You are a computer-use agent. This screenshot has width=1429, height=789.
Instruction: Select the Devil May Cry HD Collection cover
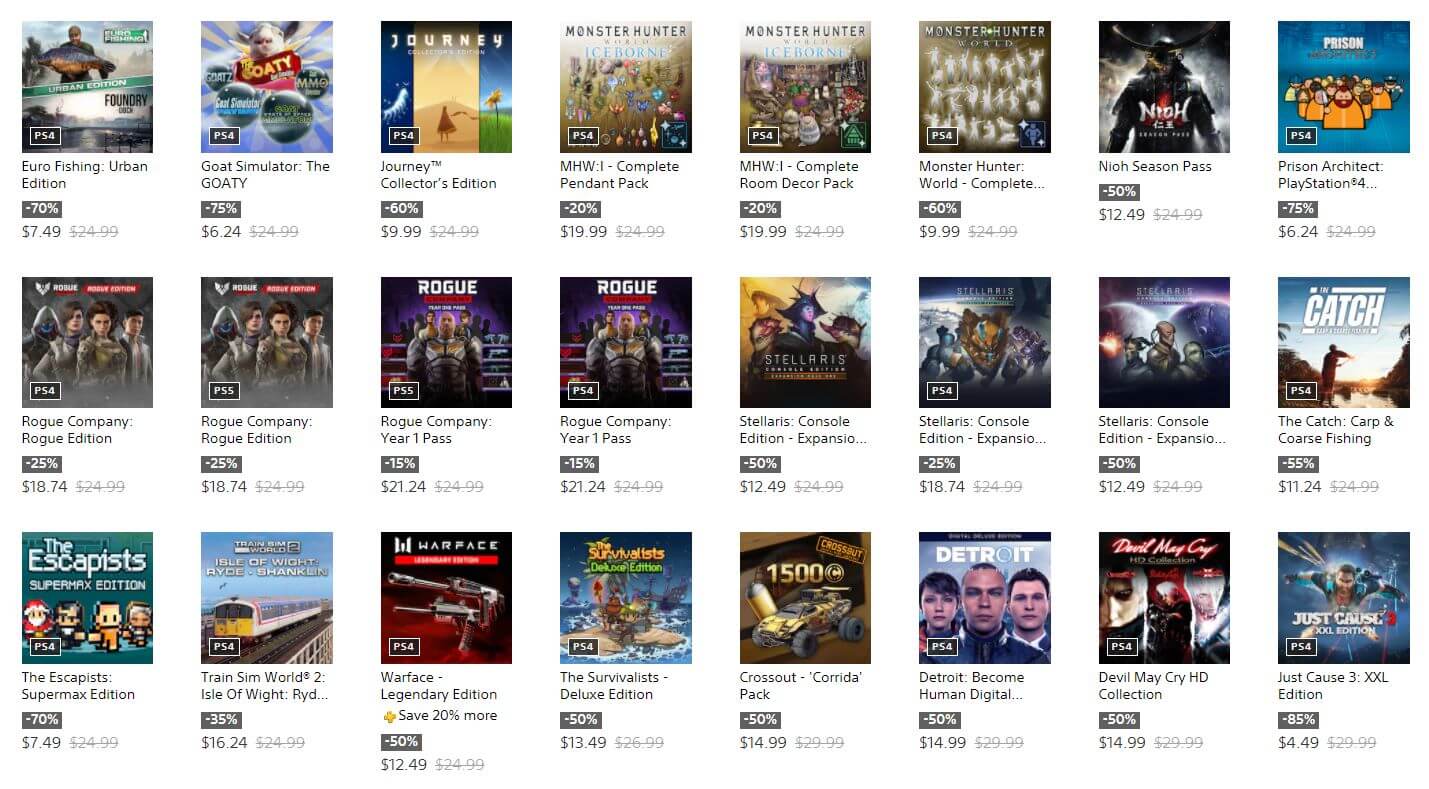coord(1164,598)
